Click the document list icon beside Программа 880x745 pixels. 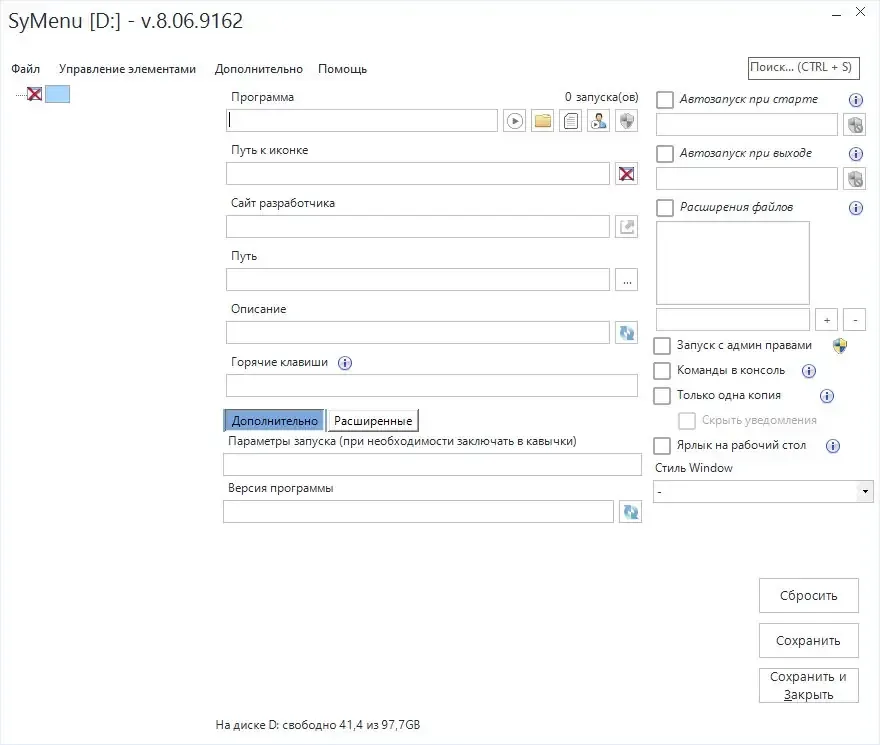coord(571,121)
